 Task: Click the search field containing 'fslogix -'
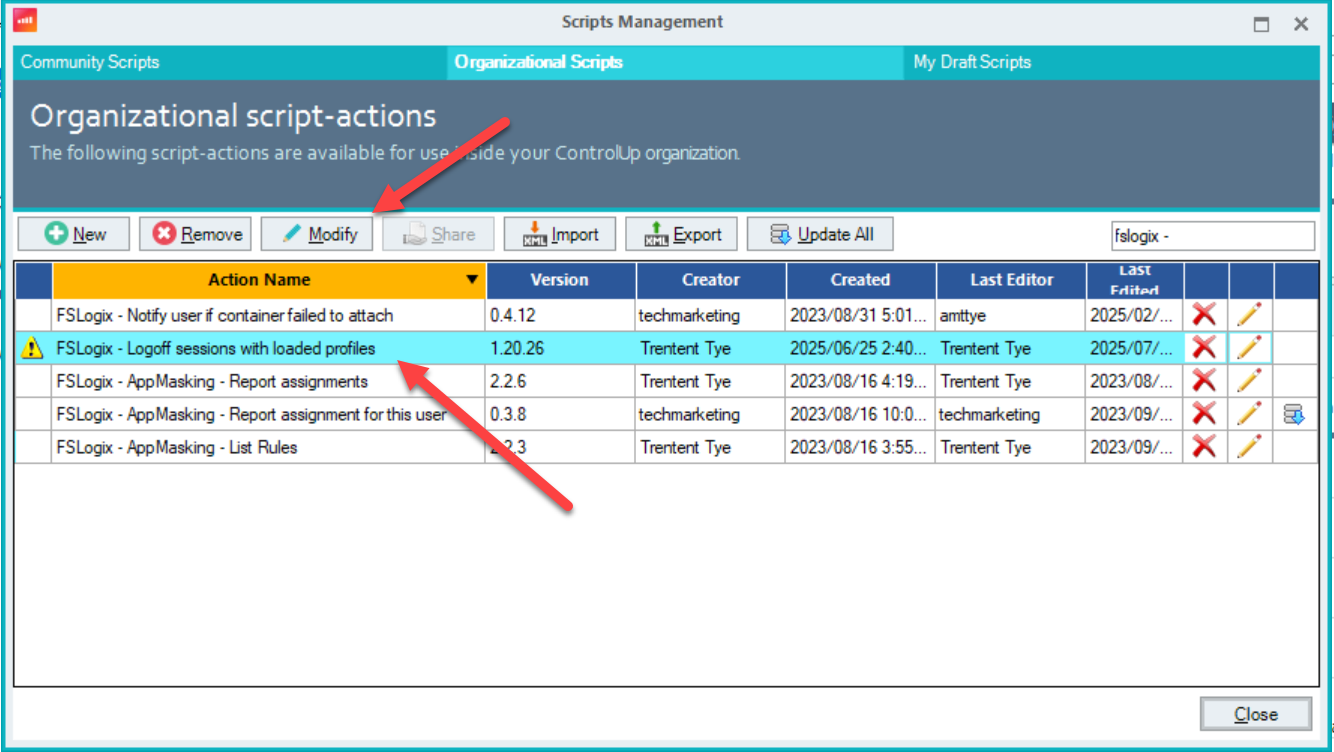(x=1211, y=236)
